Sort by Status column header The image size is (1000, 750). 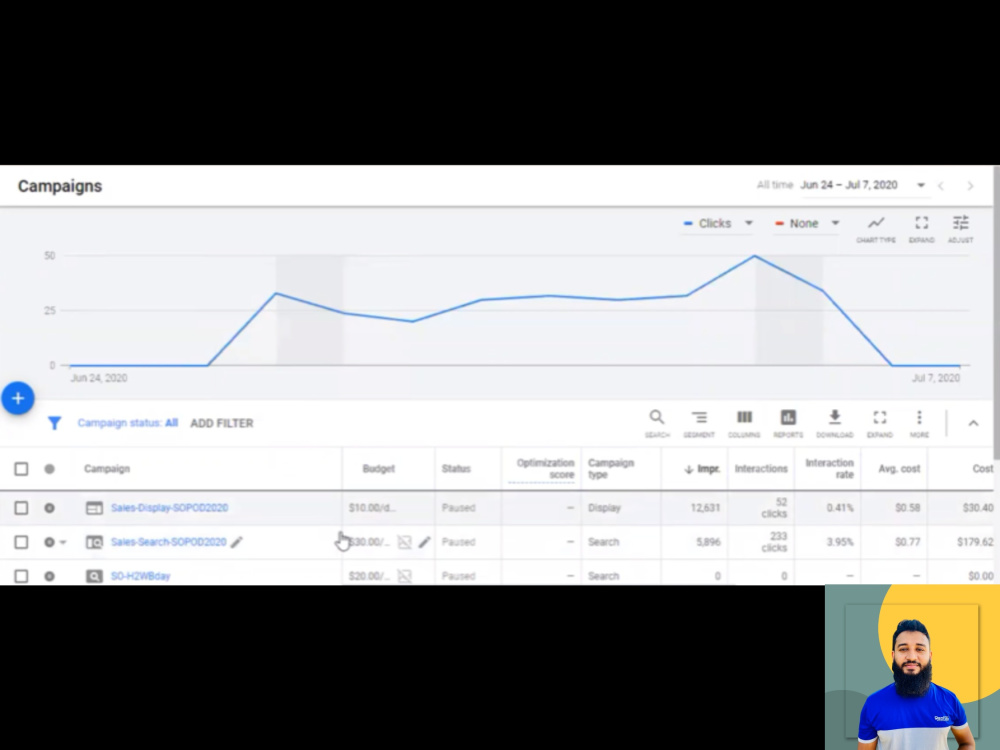[456, 469]
